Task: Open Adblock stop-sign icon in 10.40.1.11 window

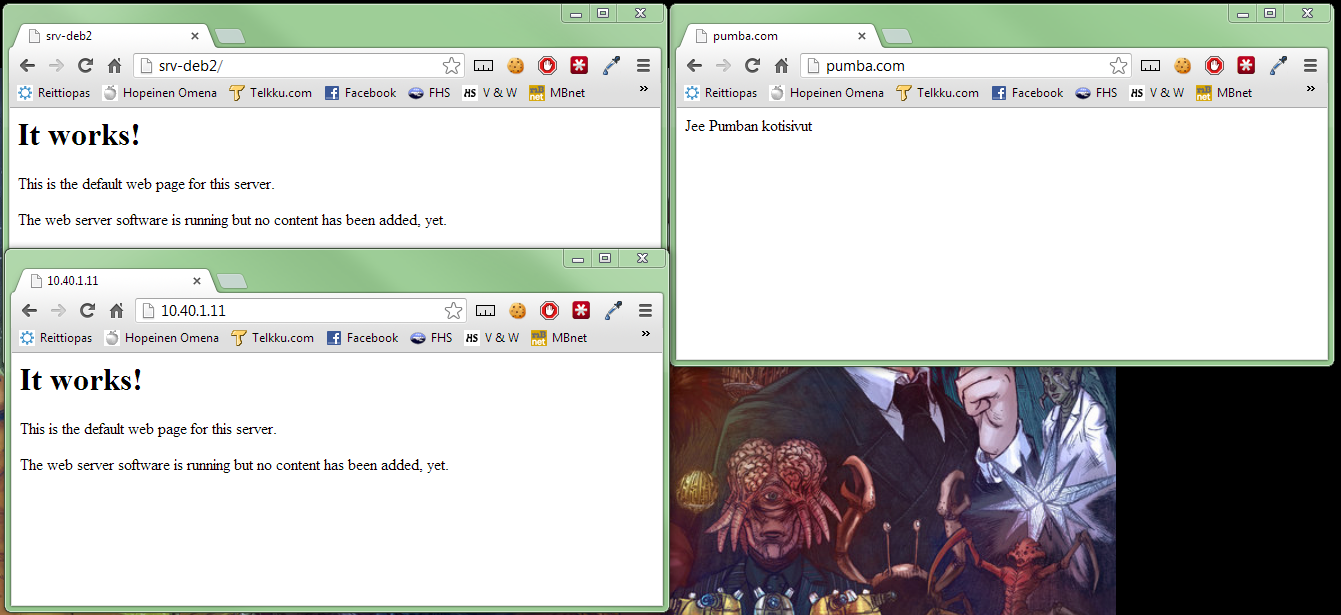Action: (549, 311)
